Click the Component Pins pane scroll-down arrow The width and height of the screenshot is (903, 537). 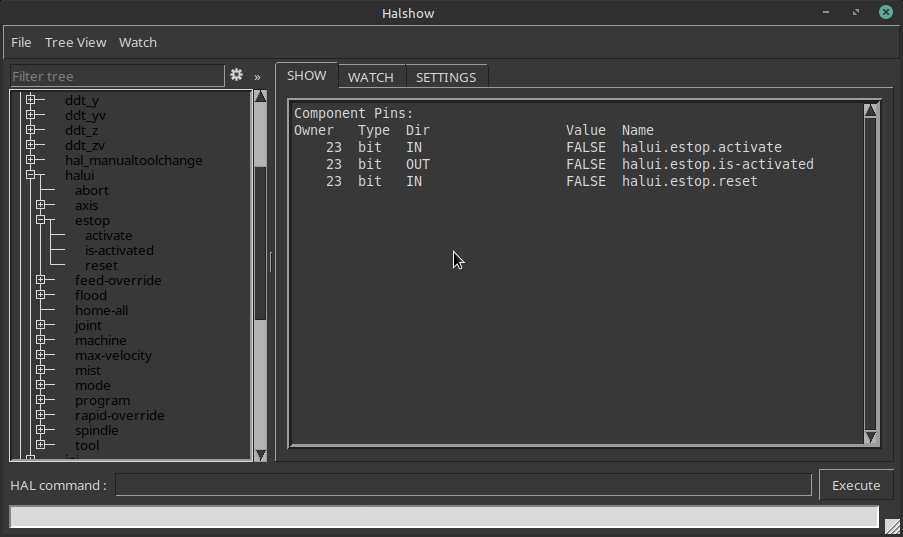point(870,437)
